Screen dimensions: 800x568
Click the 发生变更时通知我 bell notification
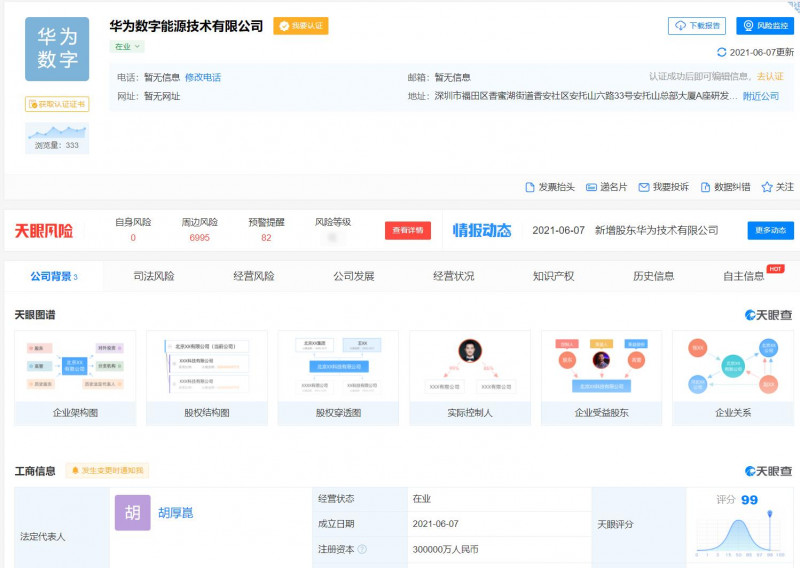coord(106,470)
